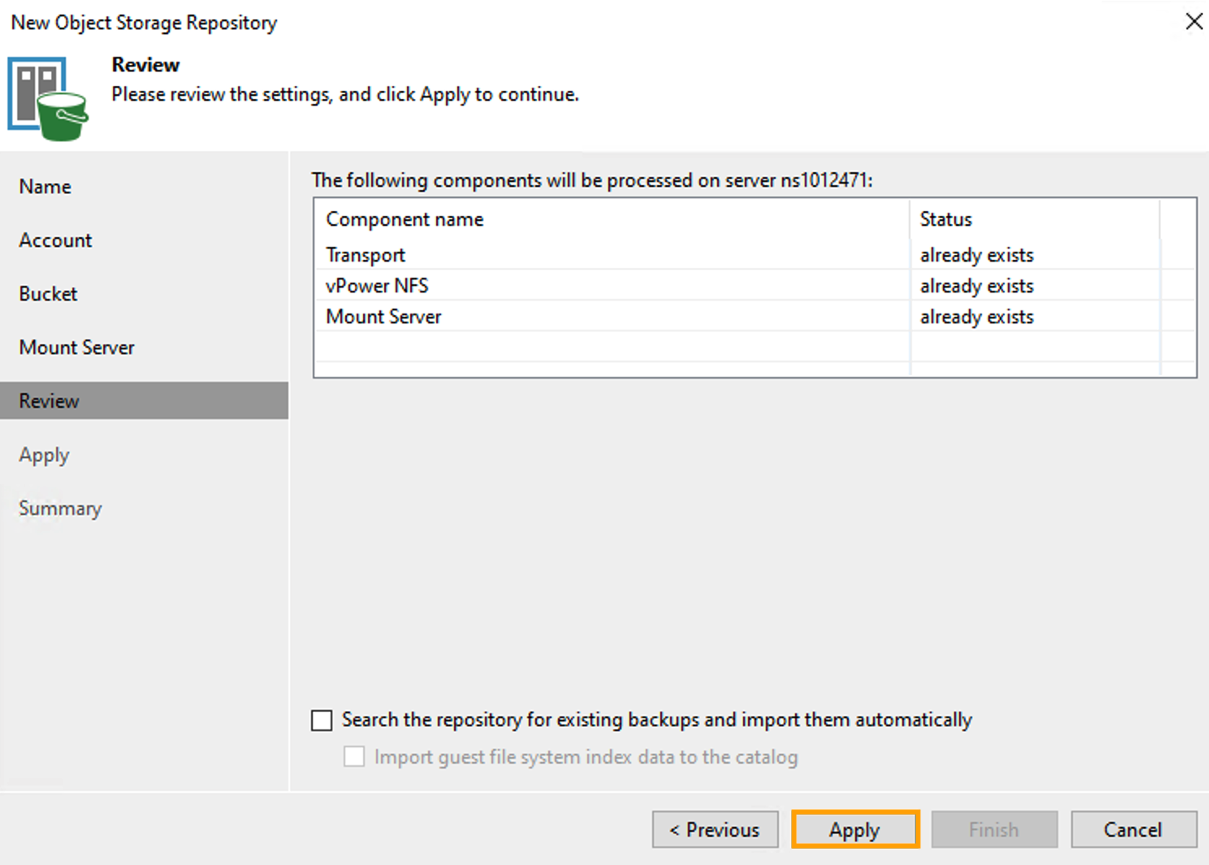This screenshot has height=865, width=1209.
Task: Select the vPower NFS component row
Action: [375, 286]
